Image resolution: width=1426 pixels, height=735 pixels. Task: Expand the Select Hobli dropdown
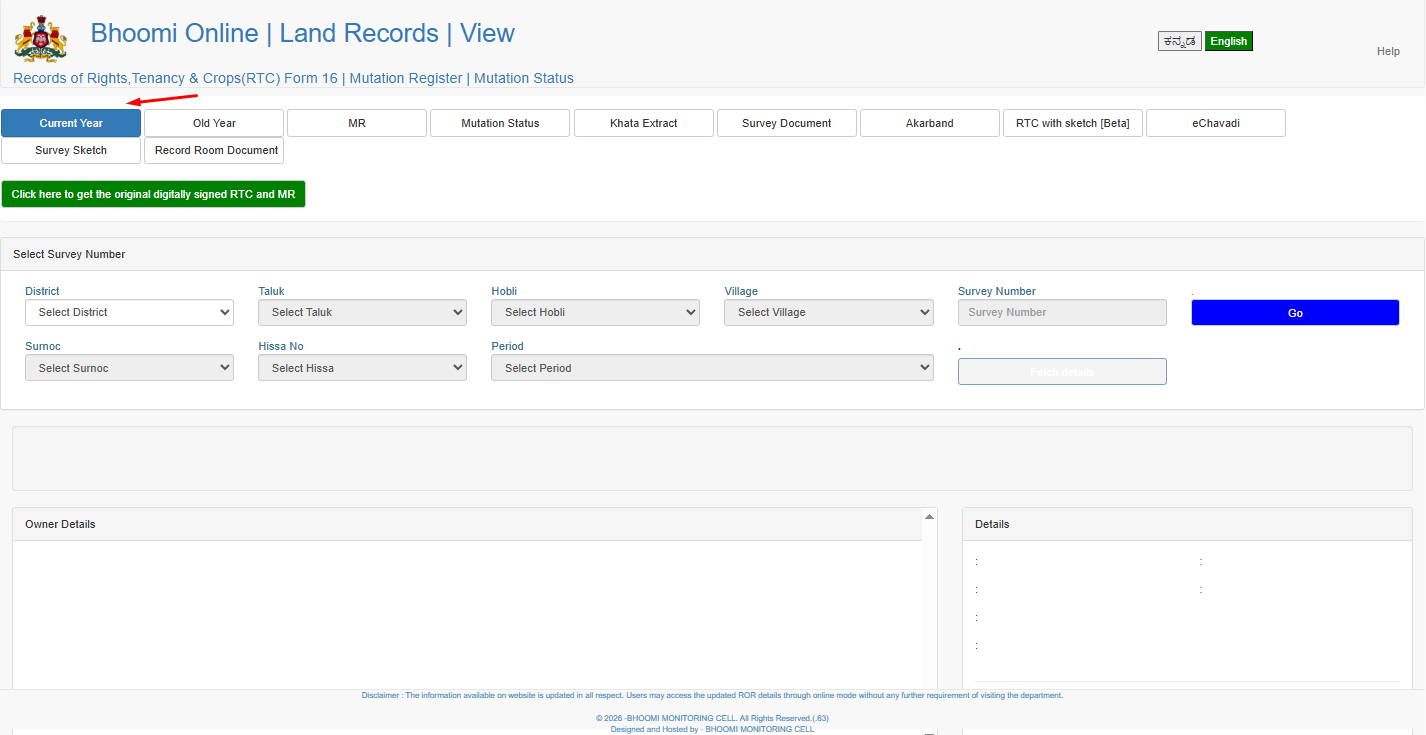[595, 313]
